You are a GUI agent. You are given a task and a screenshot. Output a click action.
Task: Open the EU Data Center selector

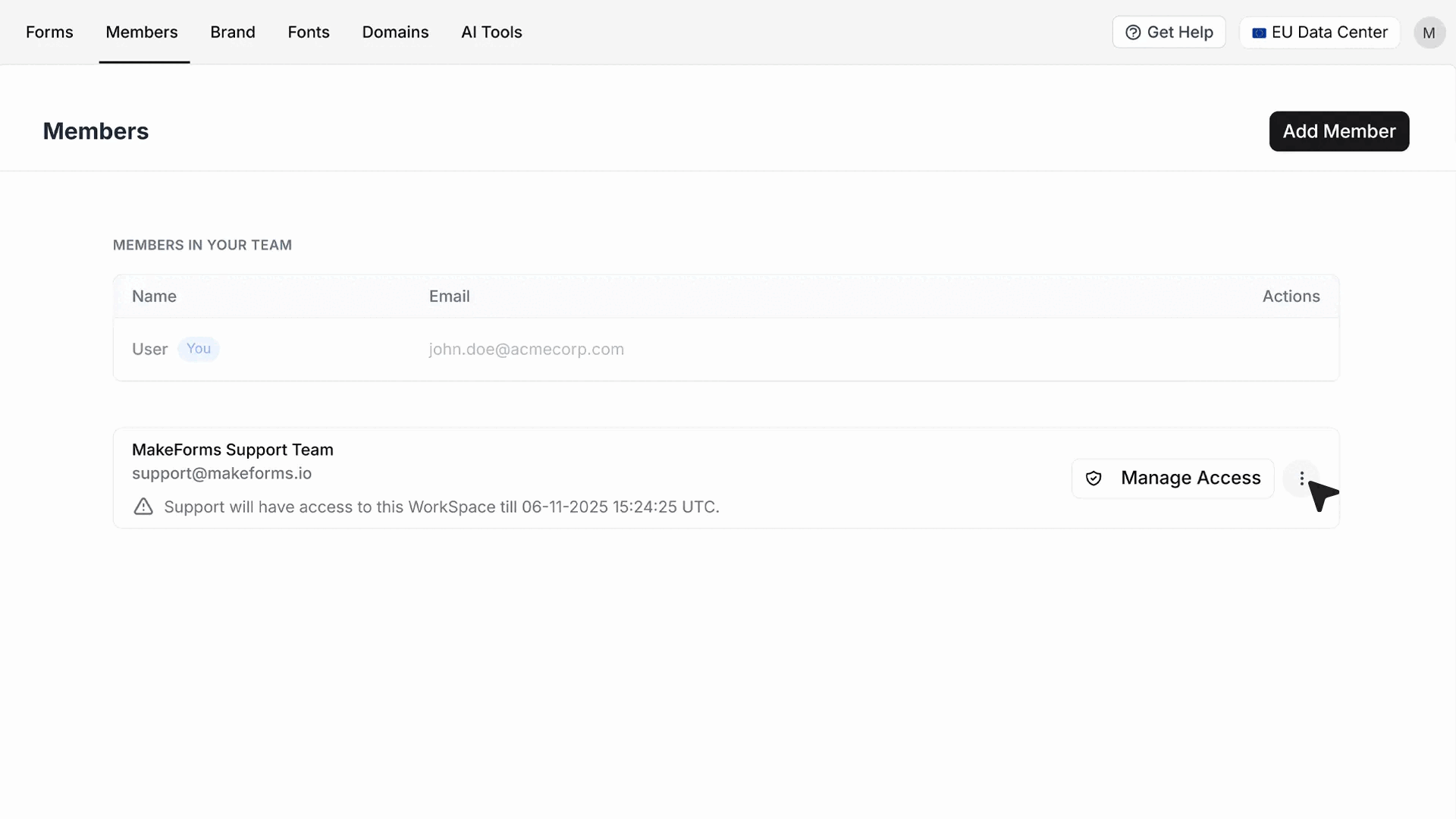tap(1319, 32)
